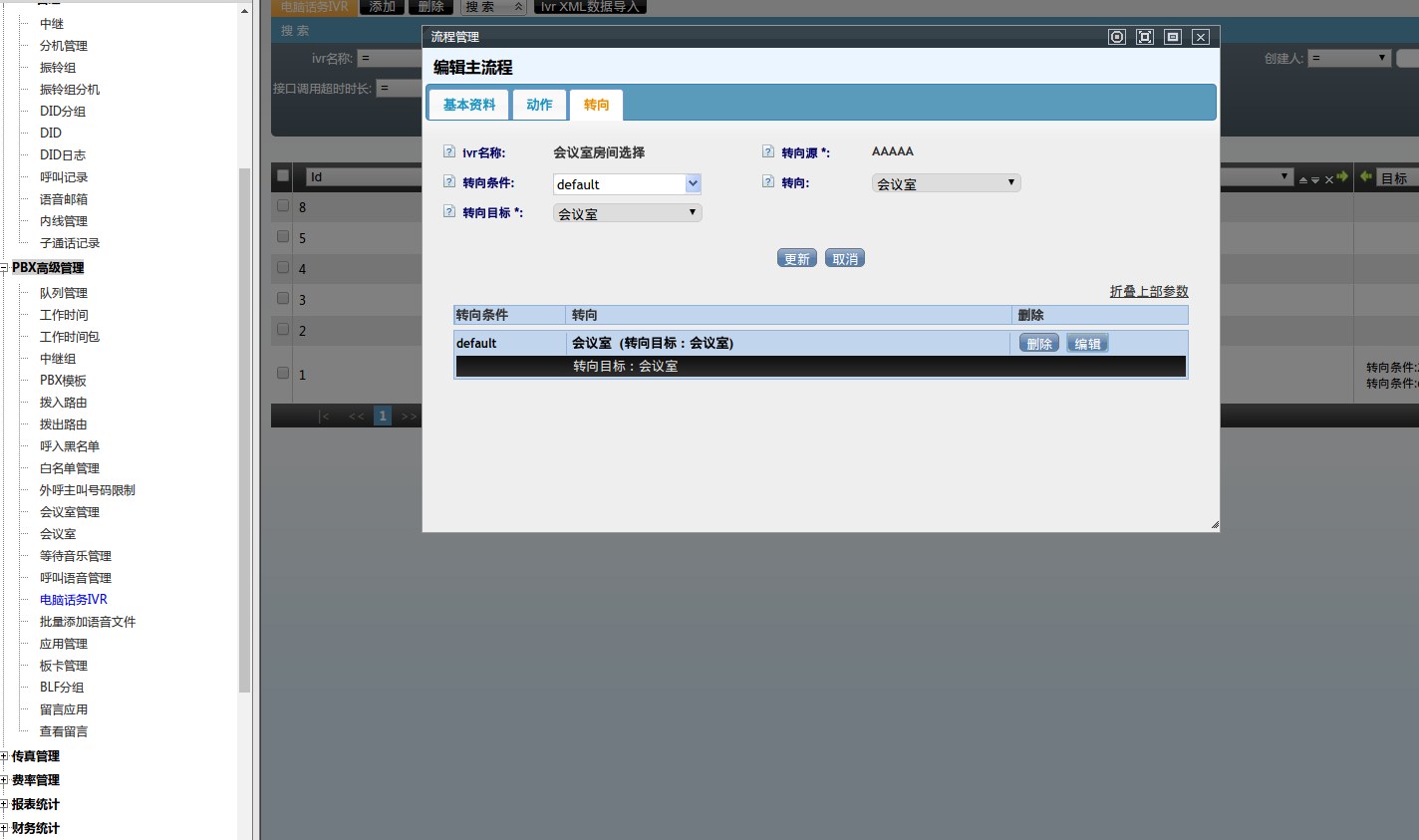Viewport: 1419px width, 840px height.
Task: Click the expand-corners icon in 流程管理 title bar
Action: pyautogui.click(x=1145, y=37)
